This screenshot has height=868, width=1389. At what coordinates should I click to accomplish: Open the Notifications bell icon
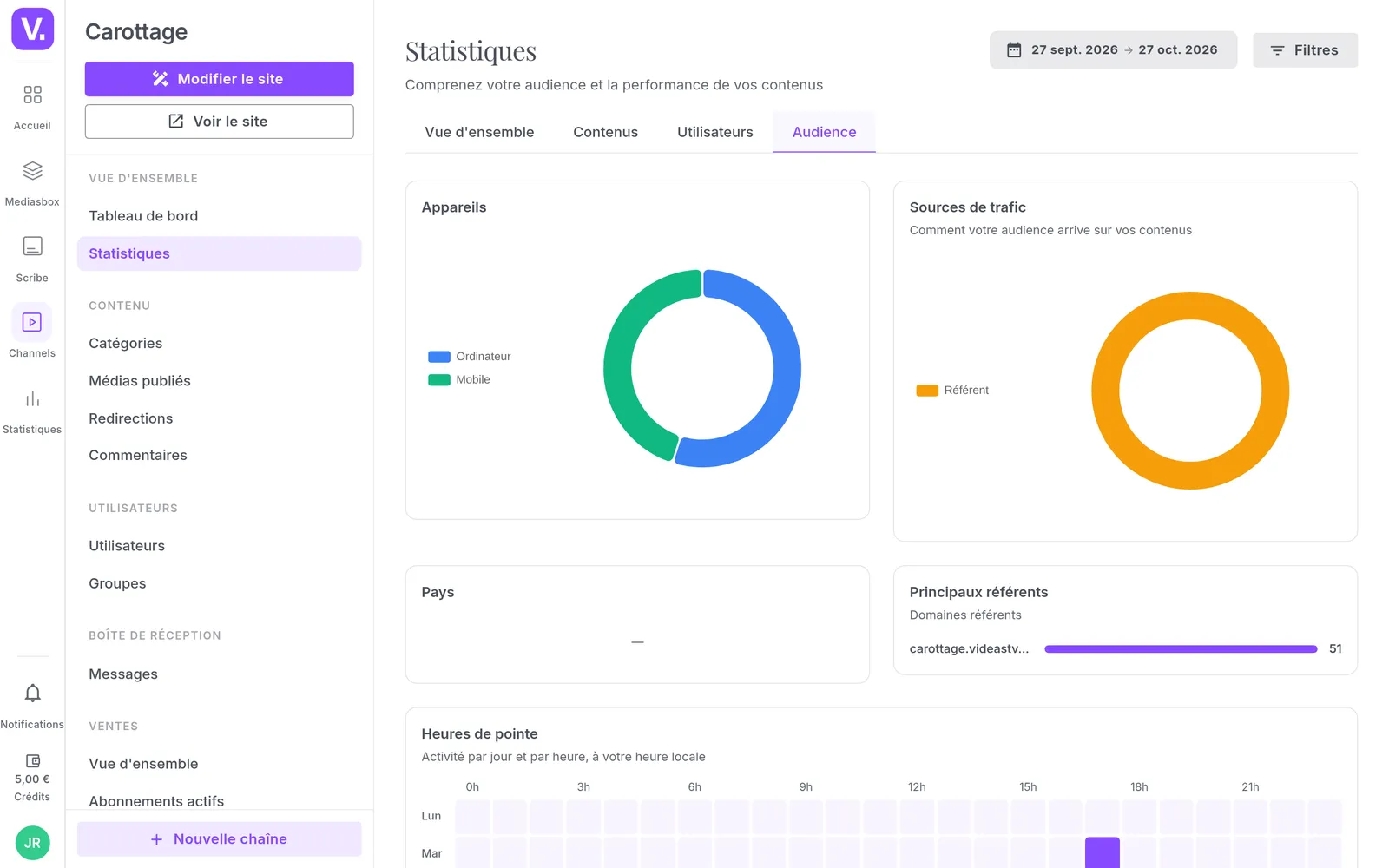pyautogui.click(x=32, y=694)
